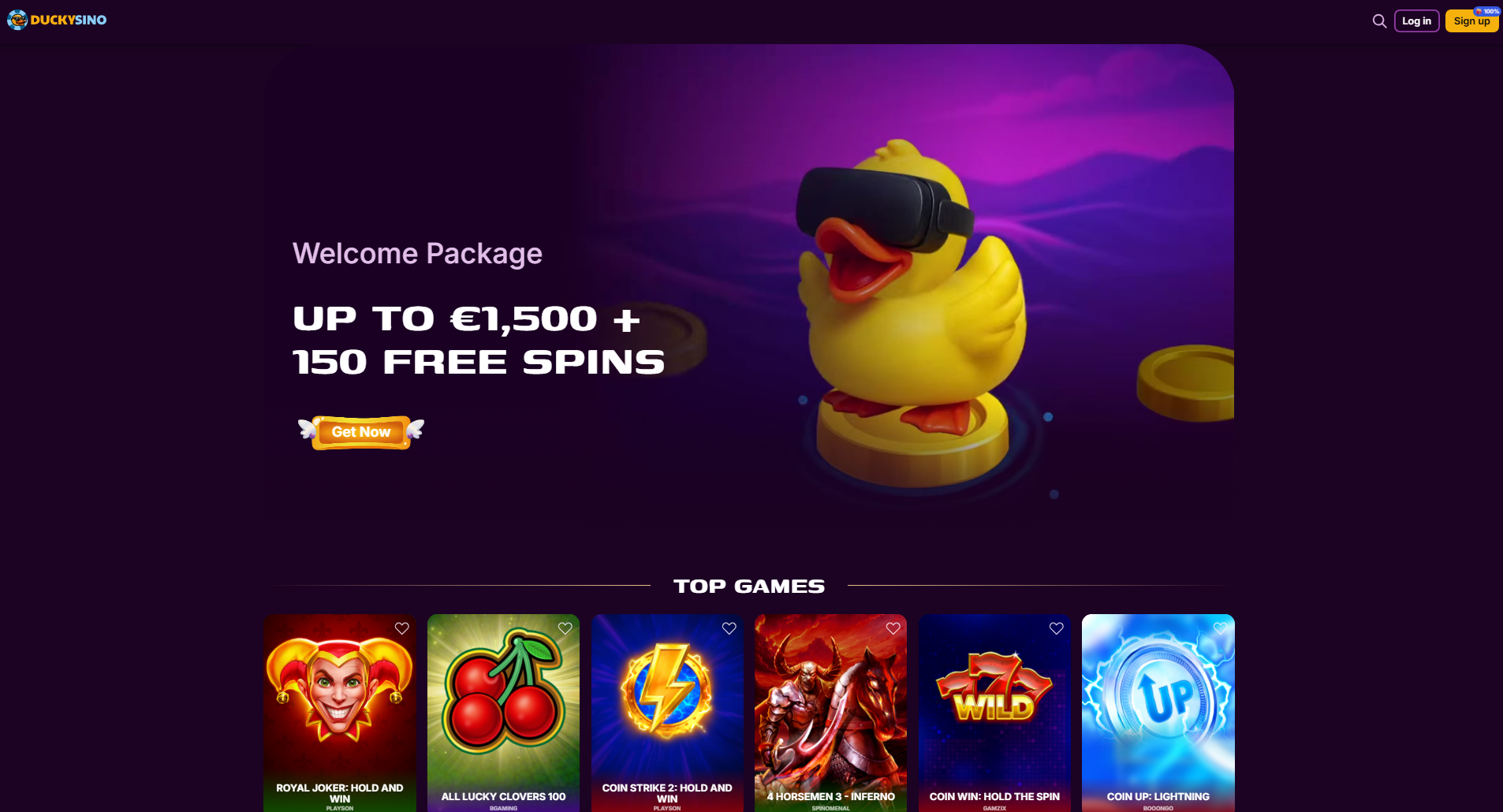Toggle heart on Coin Win game
Screen dimensions: 1503x812
pyautogui.click(x=1057, y=628)
